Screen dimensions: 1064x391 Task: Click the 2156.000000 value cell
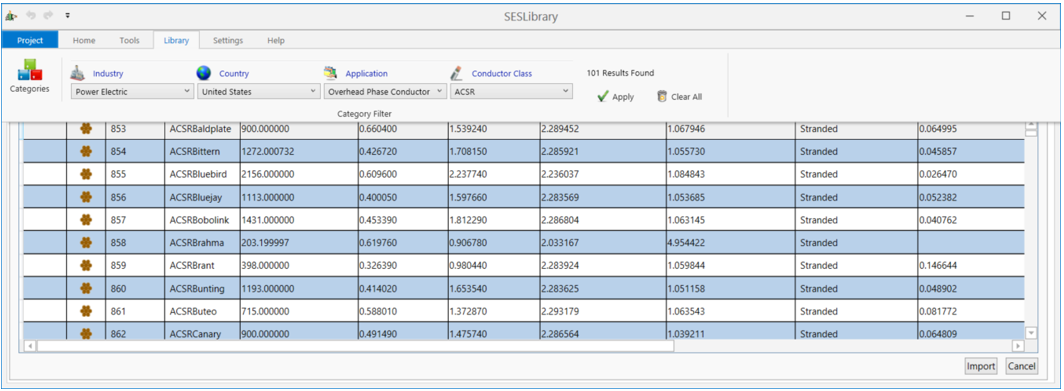point(299,174)
